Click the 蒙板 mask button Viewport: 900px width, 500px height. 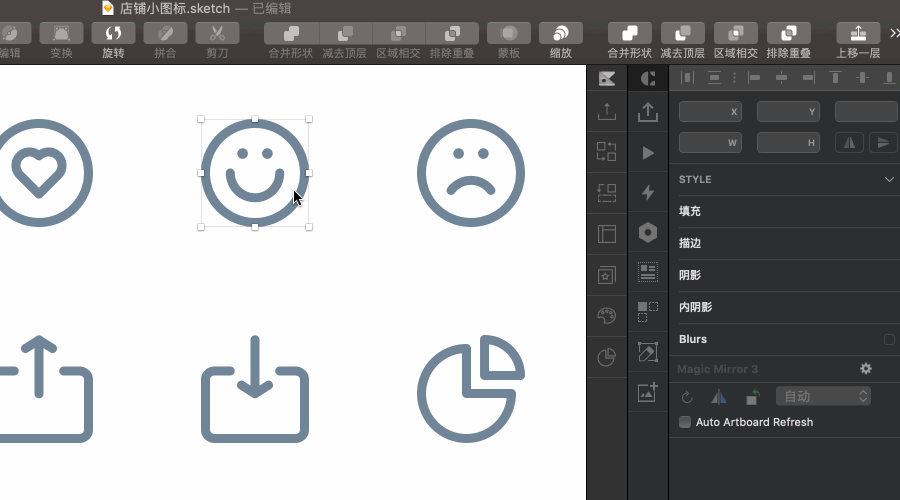click(509, 33)
